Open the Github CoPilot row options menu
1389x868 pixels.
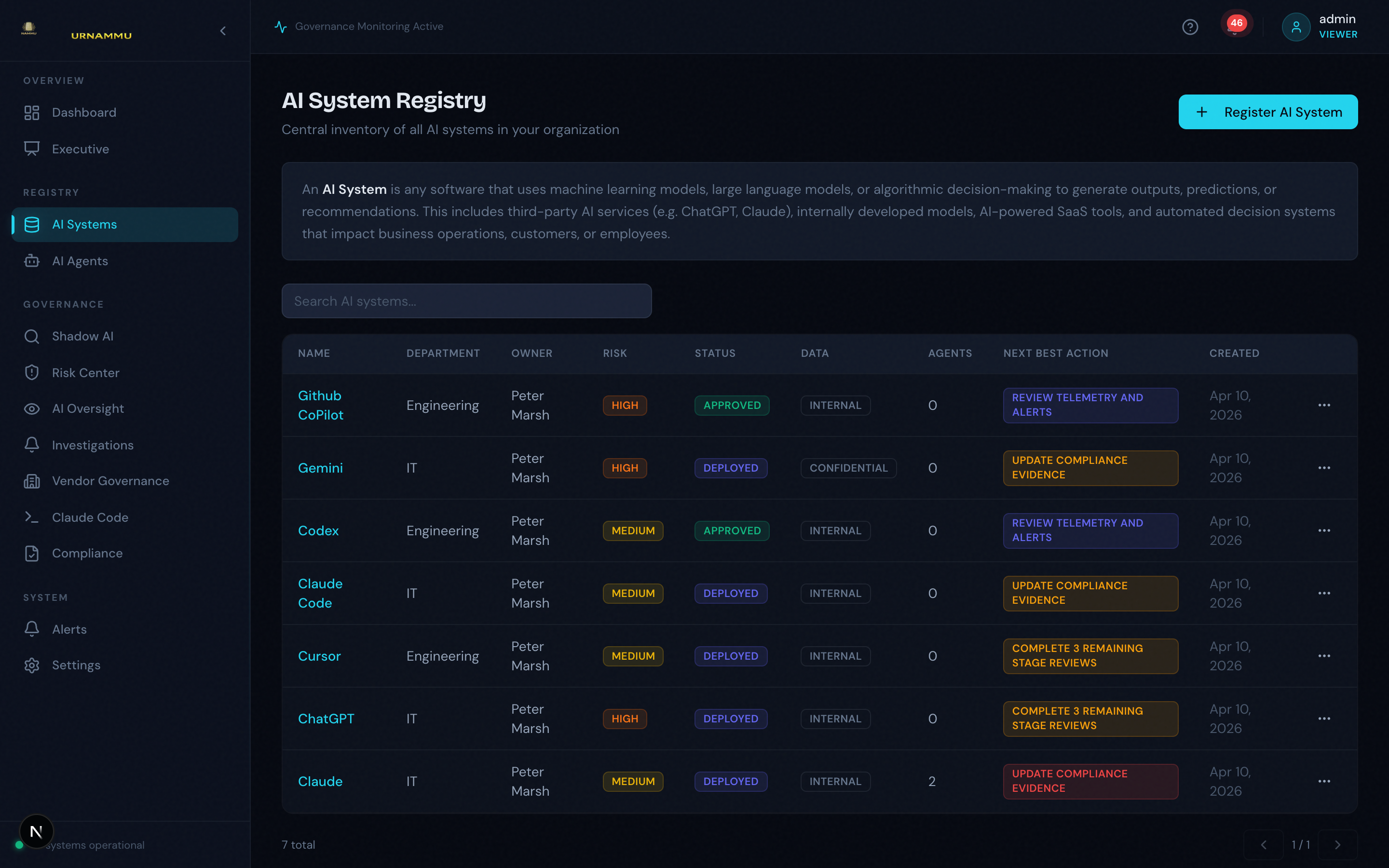tap(1325, 405)
